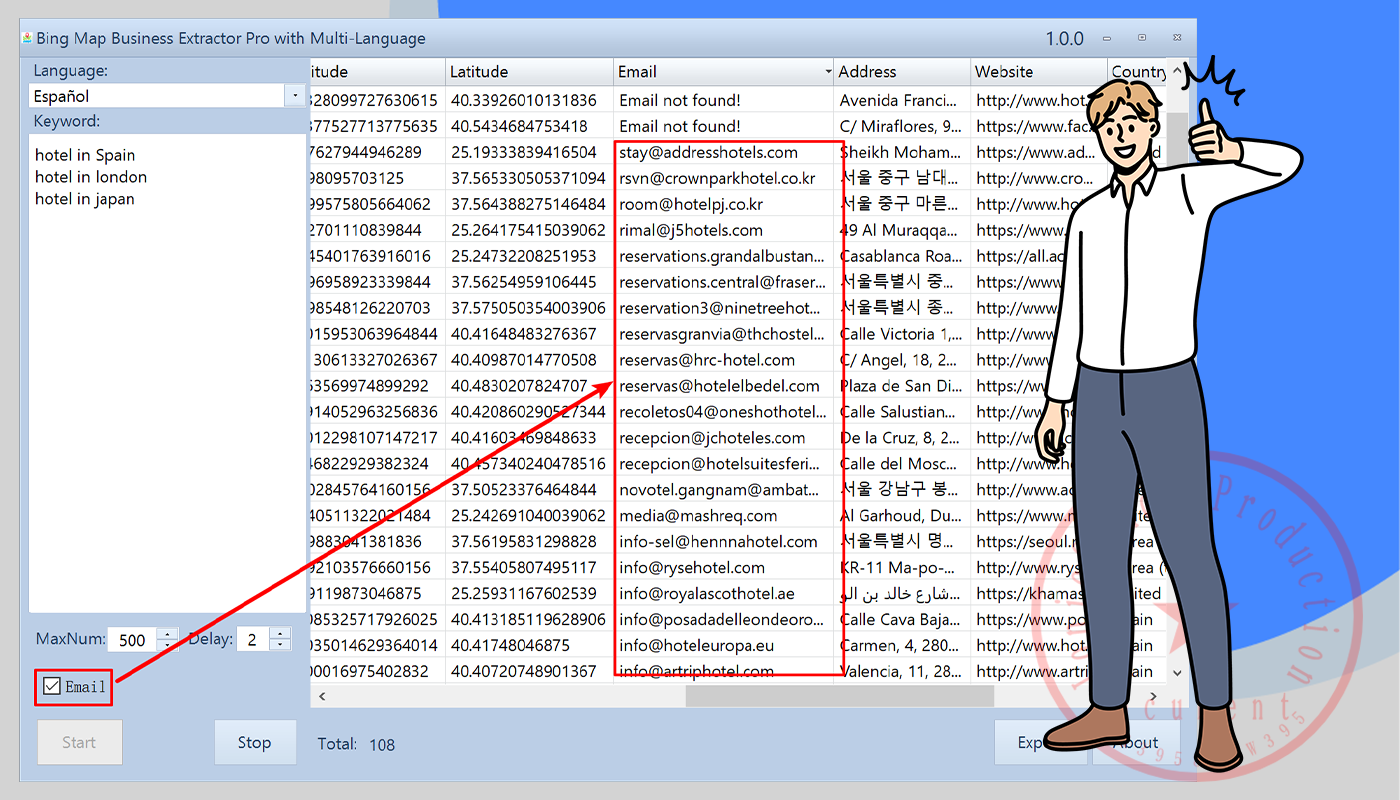This screenshot has height=800, width=1400.
Task: Select the email cell info@rysehotel.com
Action: click(724, 568)
